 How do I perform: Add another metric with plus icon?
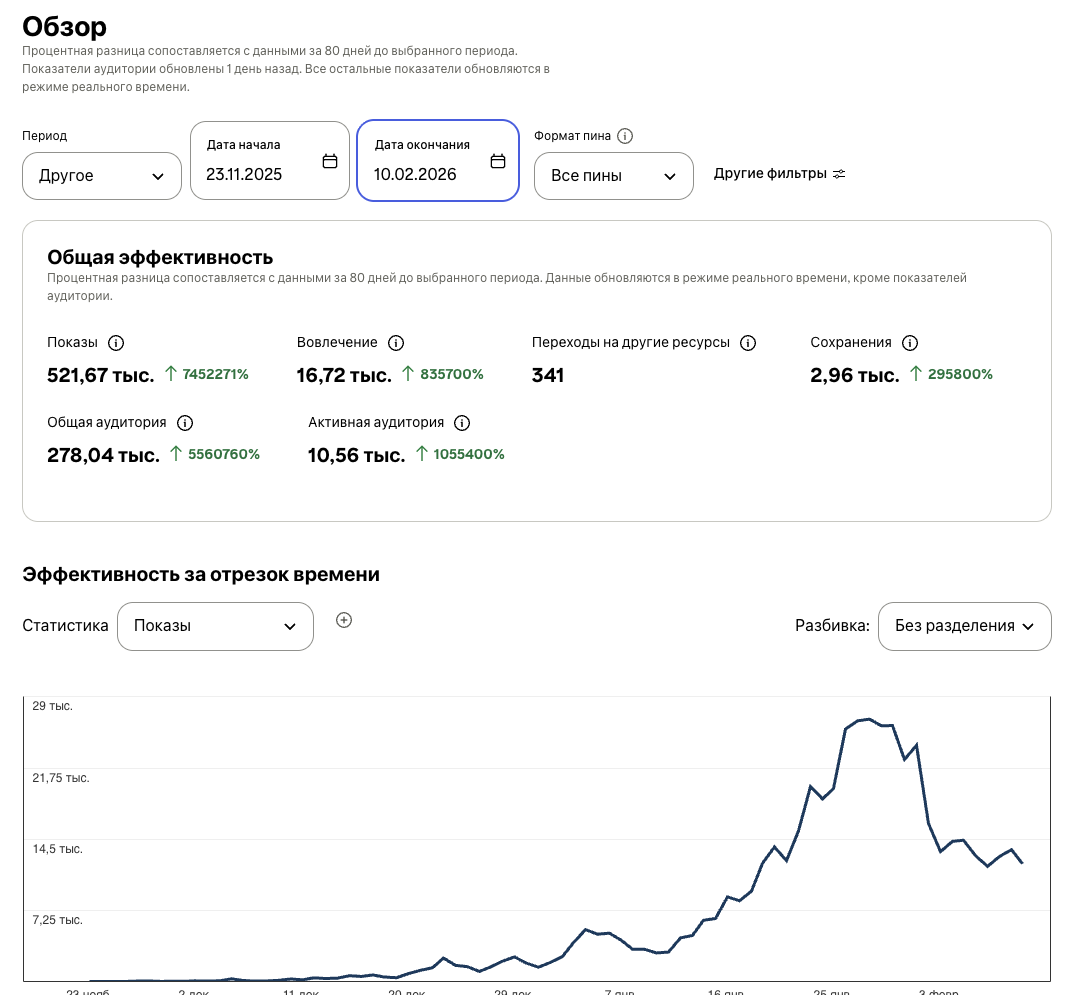pyautogui.click(x=344, y=620)
